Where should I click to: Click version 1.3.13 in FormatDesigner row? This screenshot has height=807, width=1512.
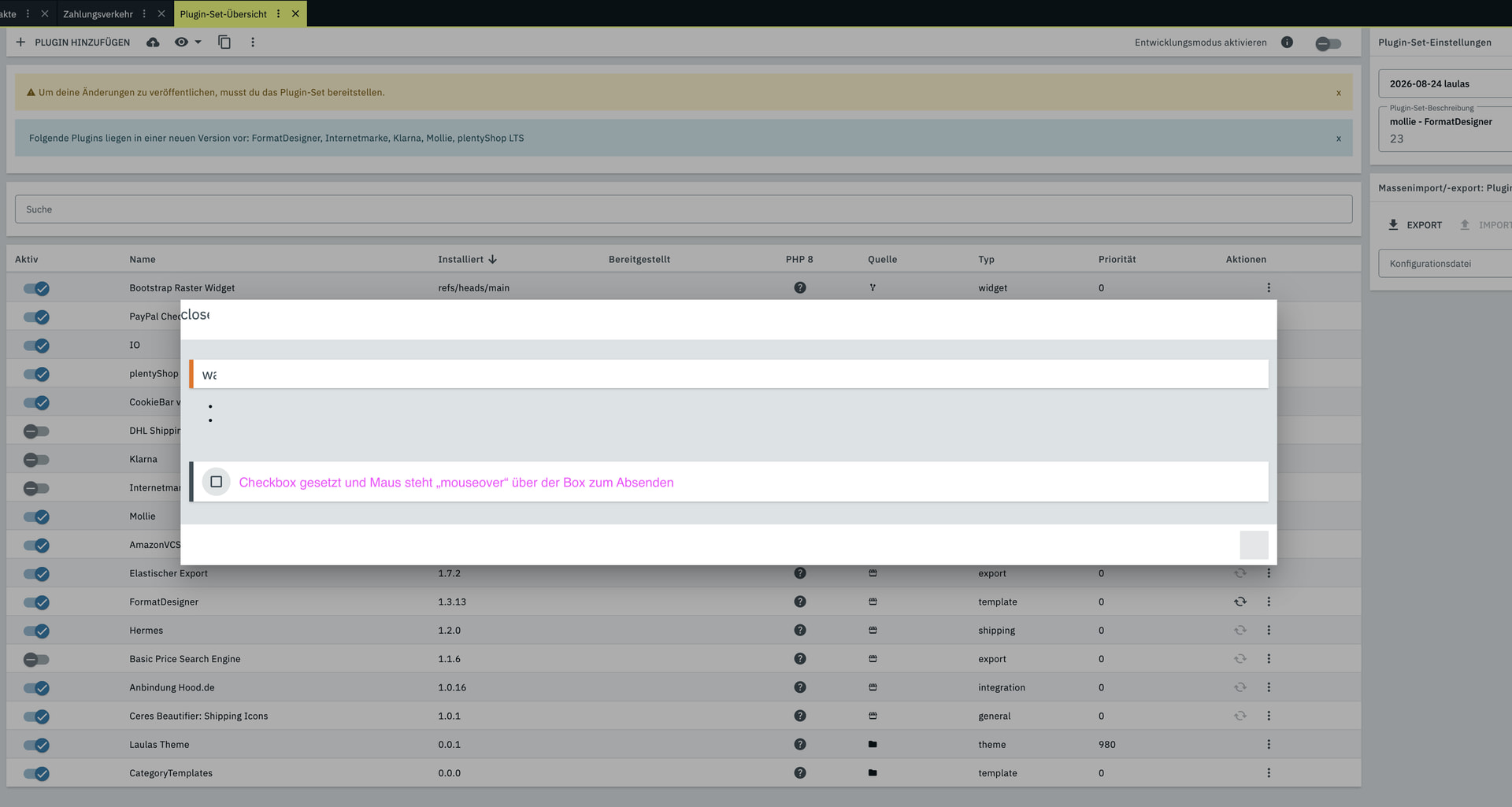(452, 602)
